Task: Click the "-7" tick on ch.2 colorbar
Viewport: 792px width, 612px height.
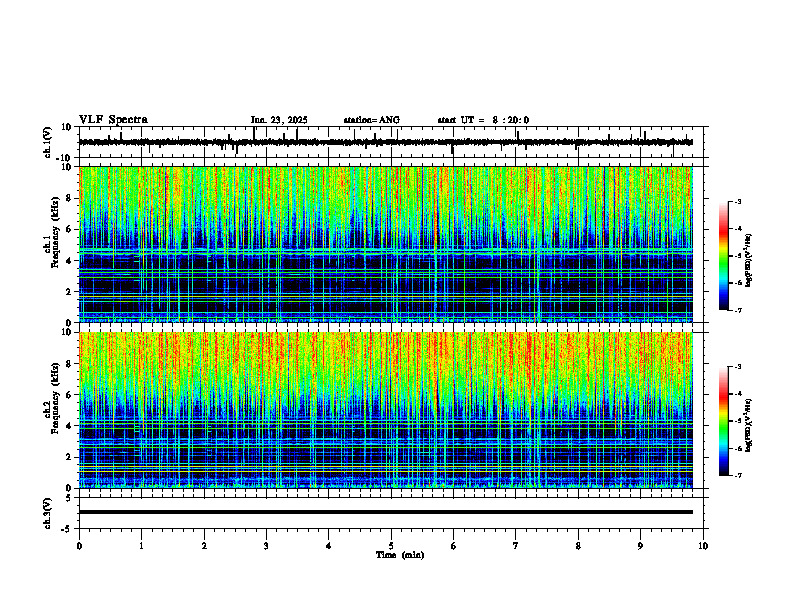Action: click(737, 476)
